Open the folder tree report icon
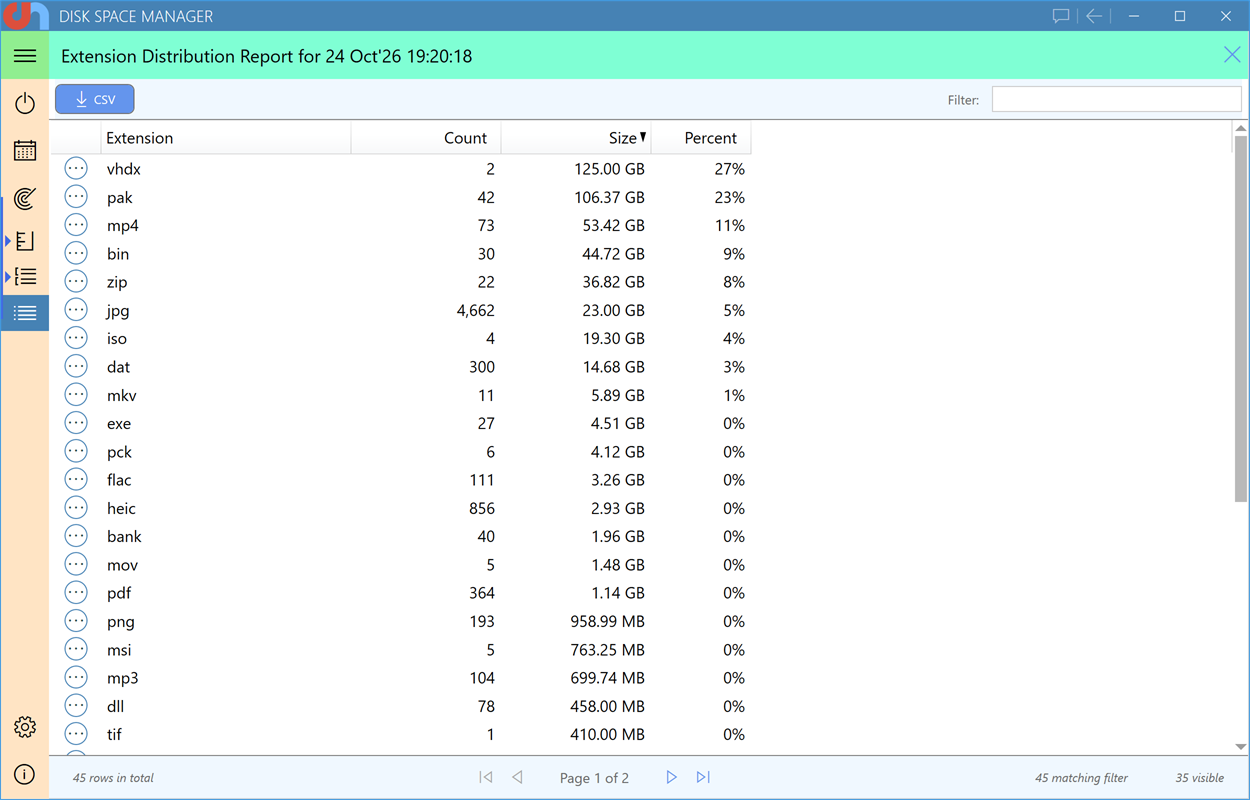This screenshot has height=800, width=1250. coord(25,241)
